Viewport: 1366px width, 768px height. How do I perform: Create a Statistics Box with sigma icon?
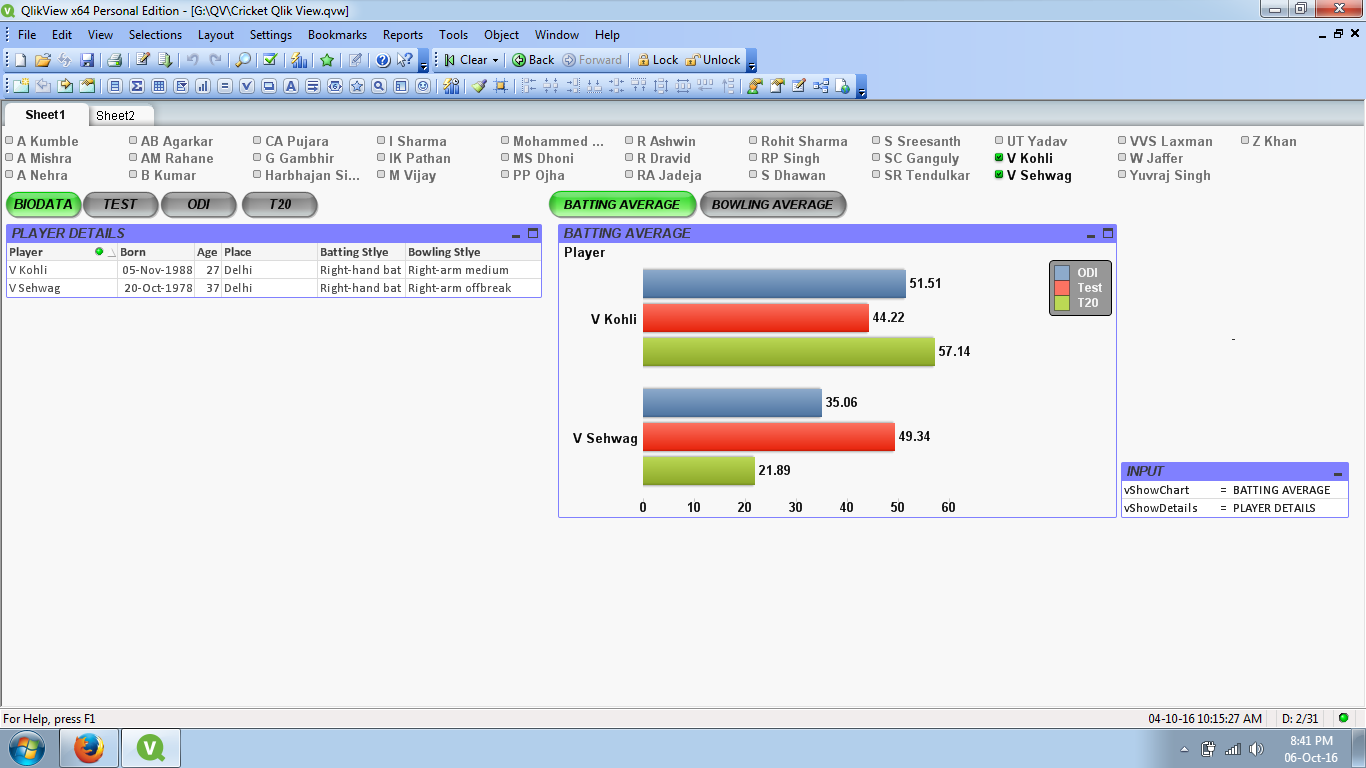click(137, 86)
